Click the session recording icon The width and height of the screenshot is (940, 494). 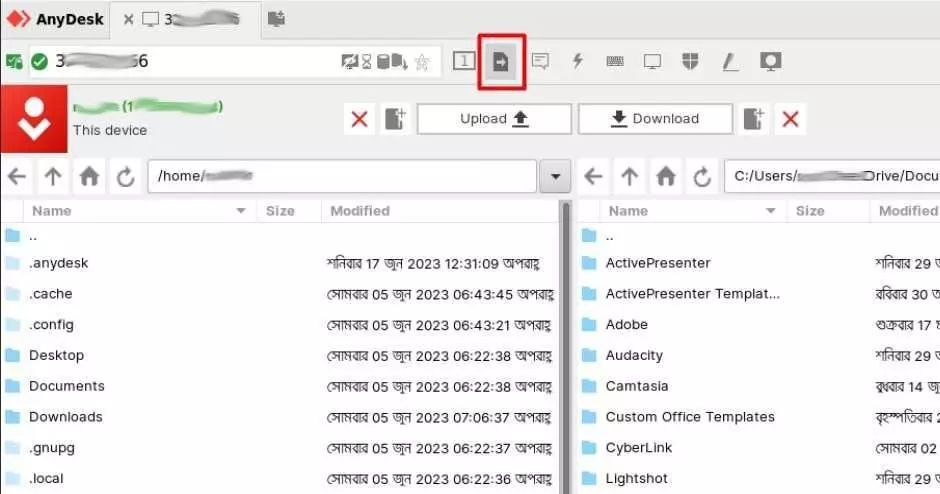pos(770,61)
